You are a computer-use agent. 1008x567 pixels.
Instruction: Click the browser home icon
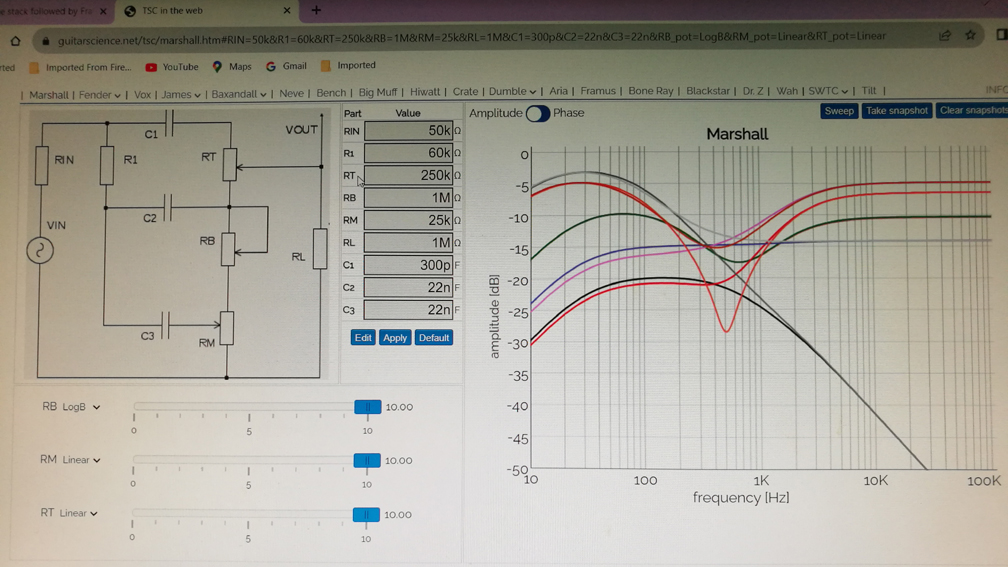point(15,41)
